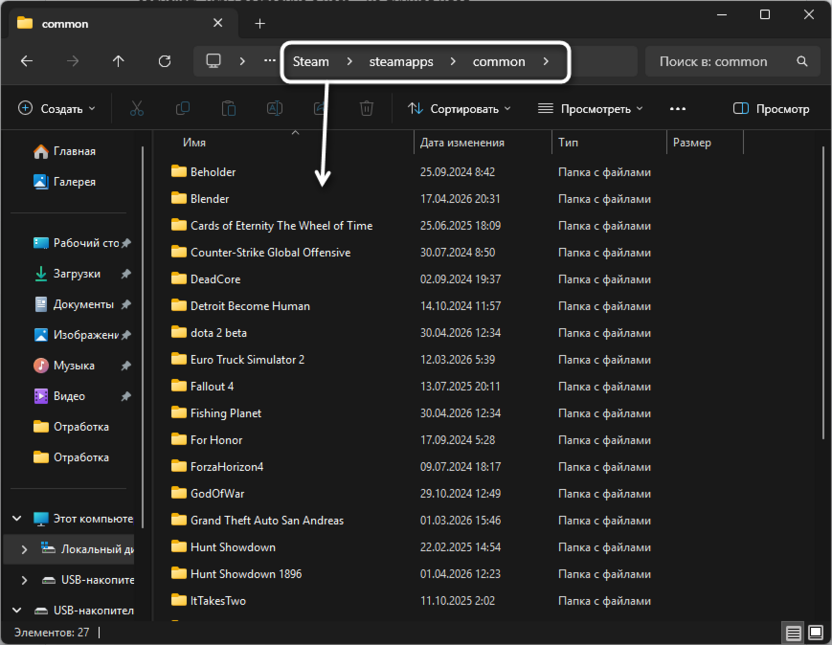Viewport: 832px width, 645px height.
Task: Expand the Локальный диск tree node
Action: (x=24, y=549)
